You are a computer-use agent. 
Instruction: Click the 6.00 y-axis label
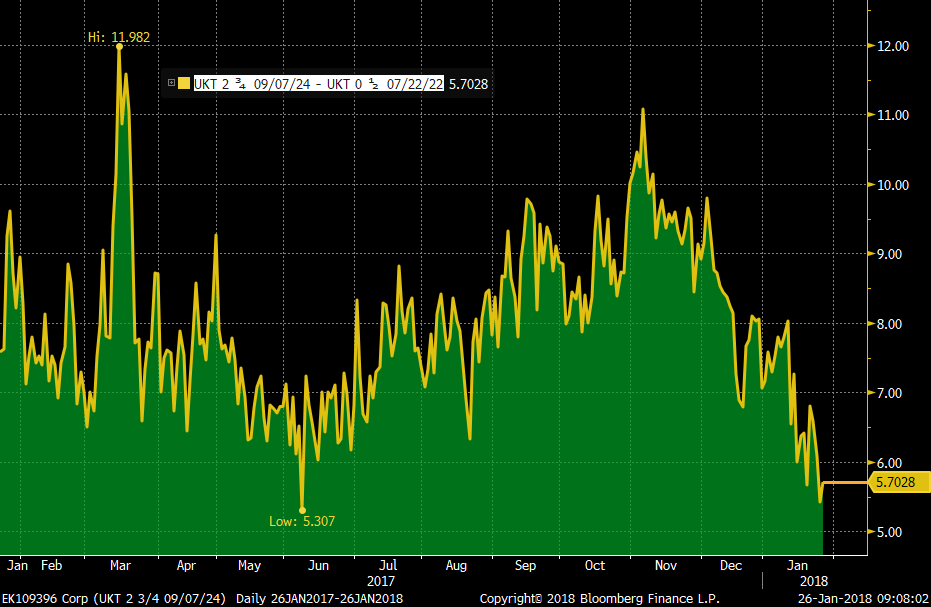(889, 463)
